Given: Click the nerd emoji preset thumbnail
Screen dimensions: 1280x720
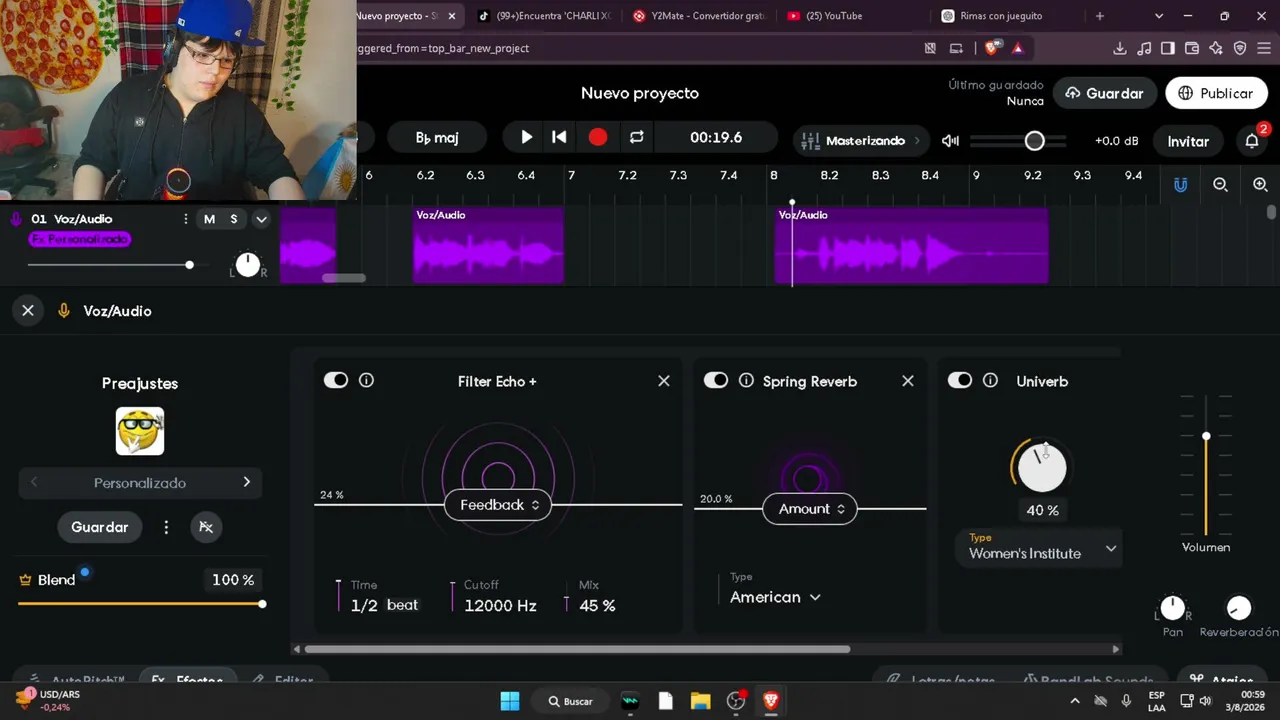Looking at the screenshot, I should coord(140,431).
